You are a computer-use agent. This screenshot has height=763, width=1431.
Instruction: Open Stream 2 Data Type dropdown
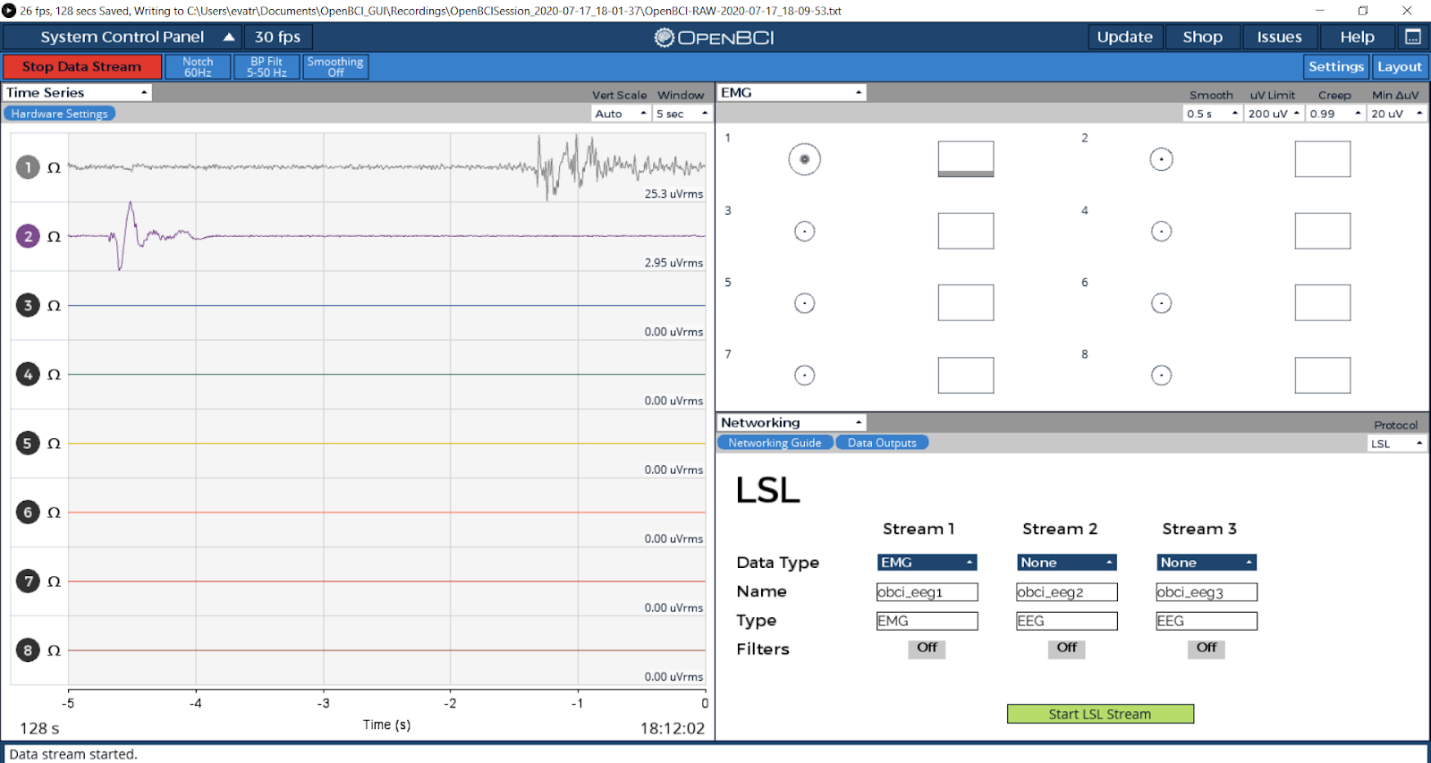tap(1067, 562)
